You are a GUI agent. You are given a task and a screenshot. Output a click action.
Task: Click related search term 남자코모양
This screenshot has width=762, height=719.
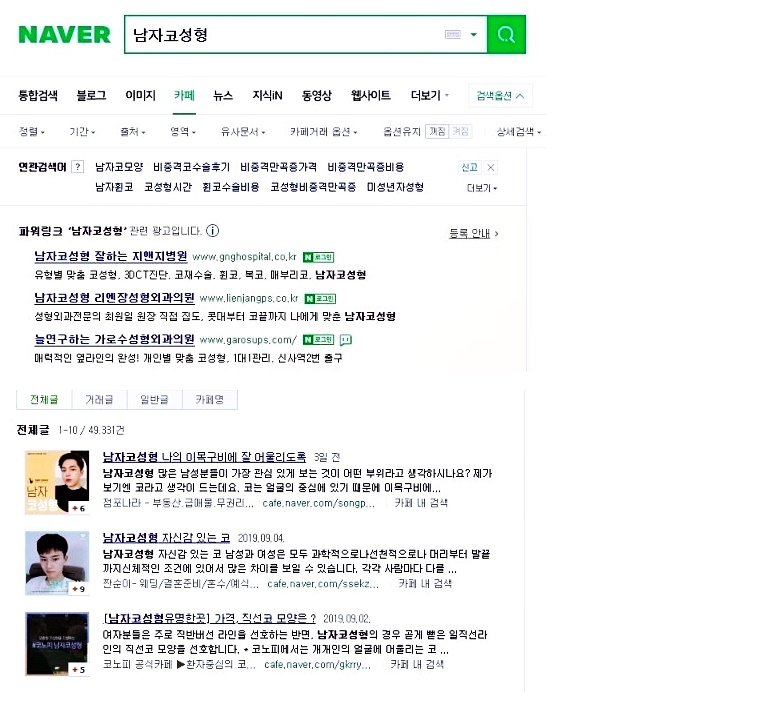pyautogui.click(x=119, y=167)
